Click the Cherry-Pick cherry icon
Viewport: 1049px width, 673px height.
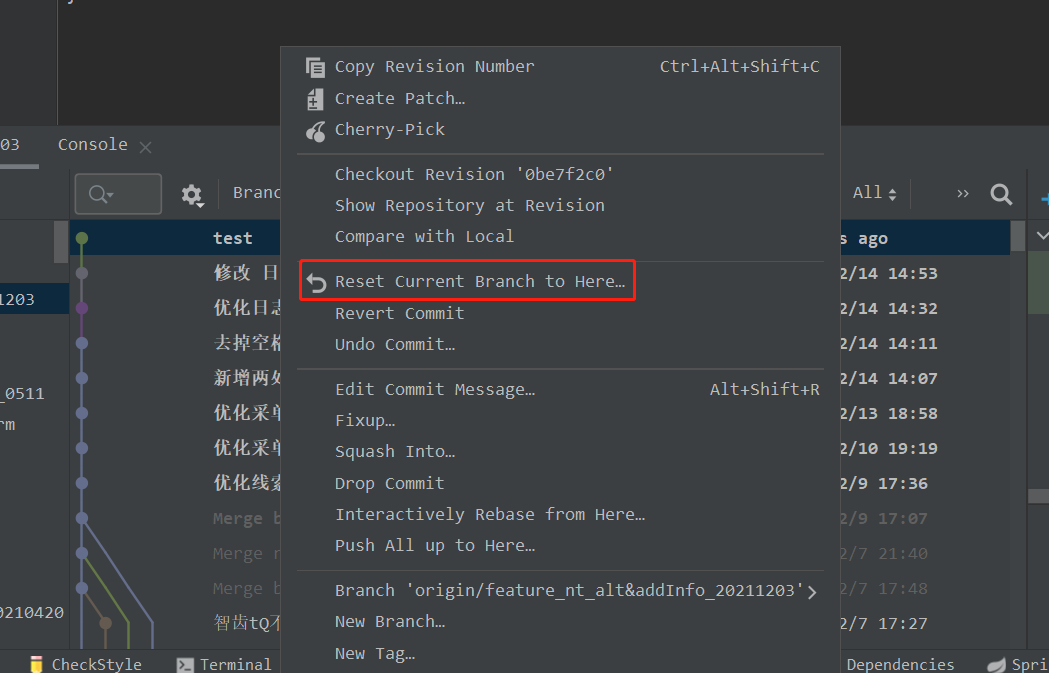[x=316, y=130]
